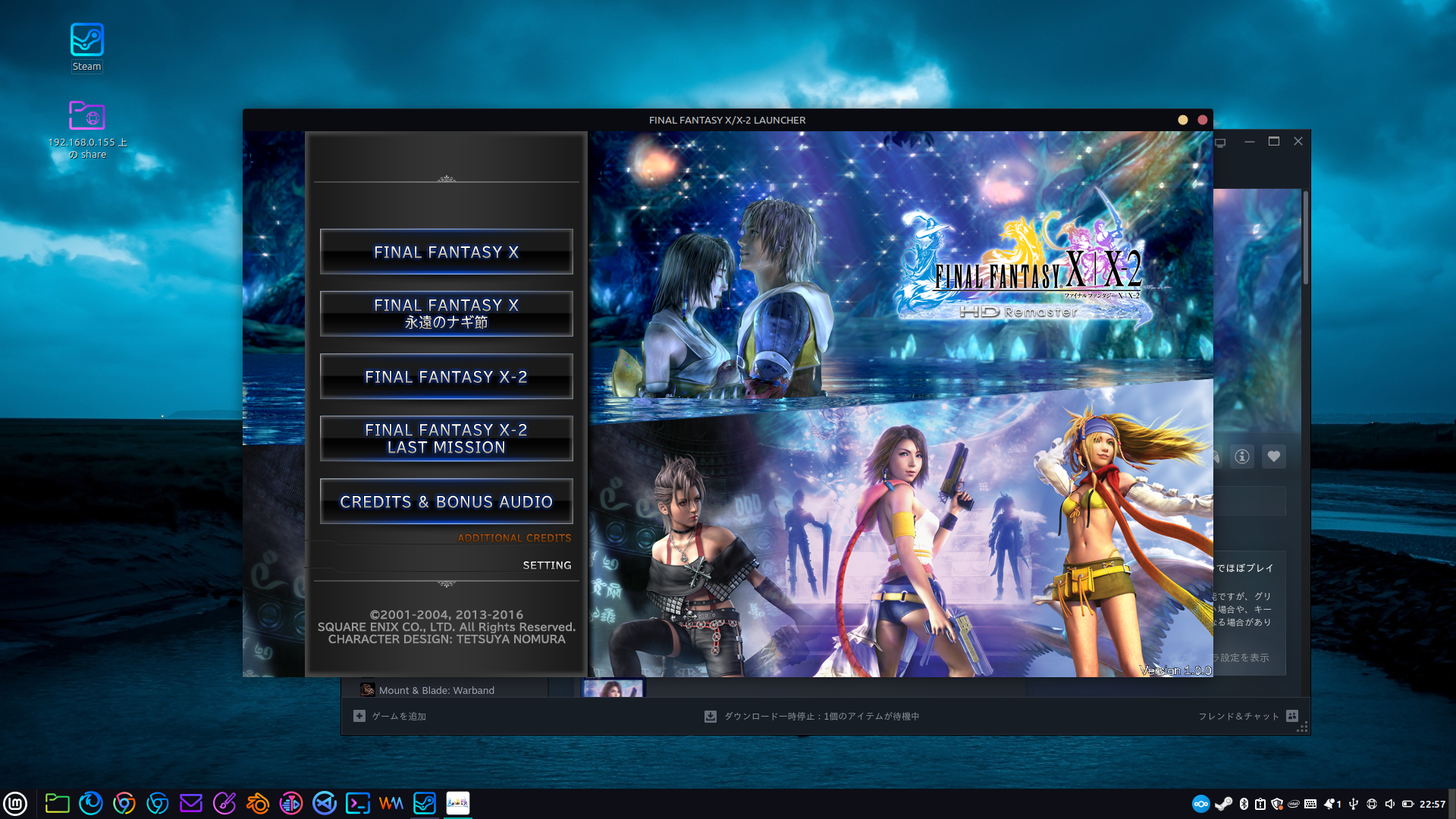This screenshot has height=819, width=1456.
Task: Favorite the game with Steam's heart icon
Action: (x=1274, y=457)
